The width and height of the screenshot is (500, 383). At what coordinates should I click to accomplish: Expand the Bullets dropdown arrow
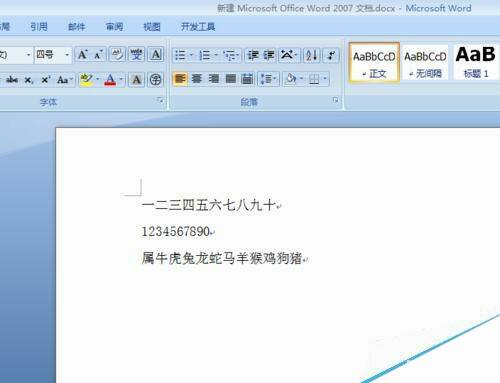pyautogui.click(x=192, y=55)
